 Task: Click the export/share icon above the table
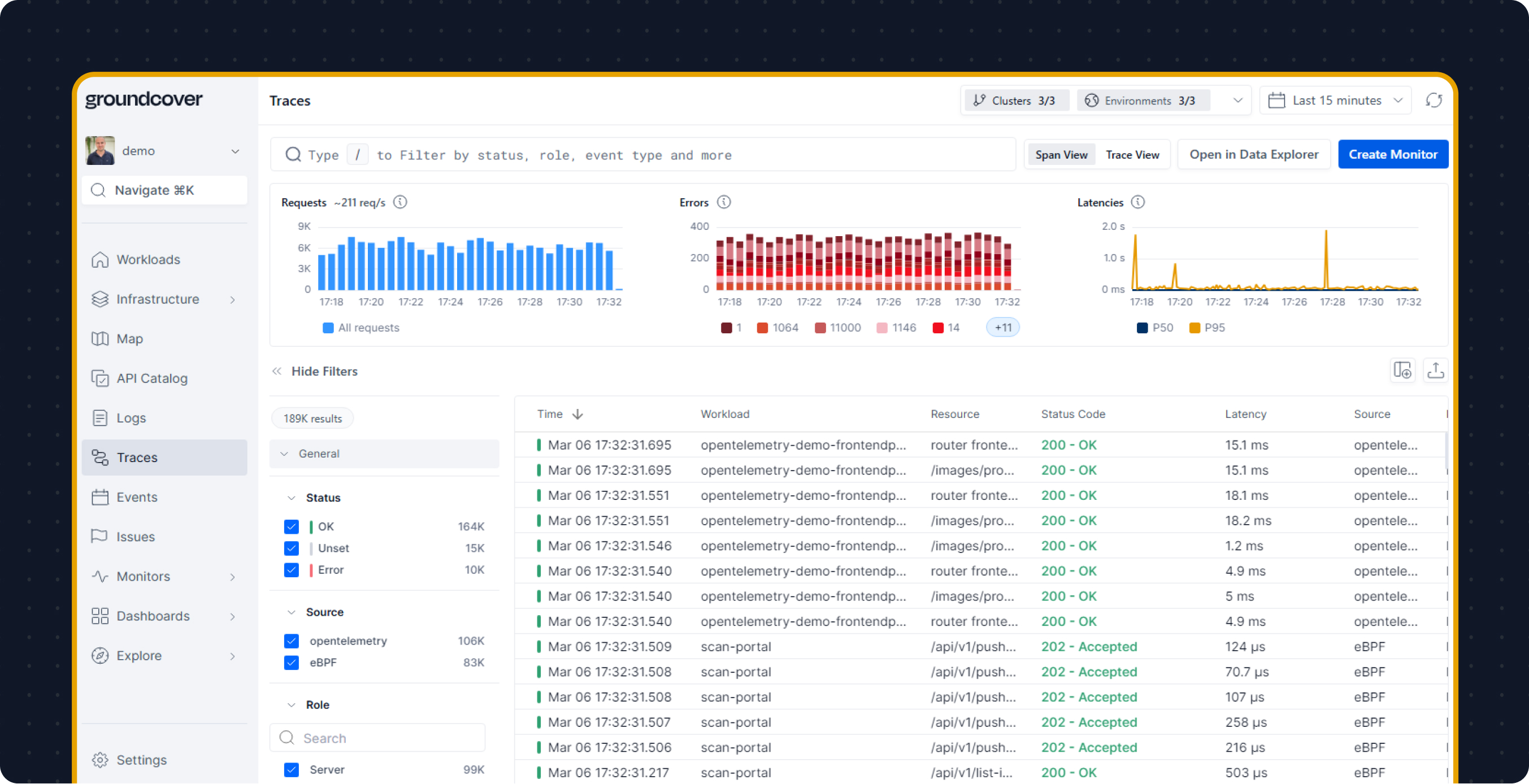[x=1435, y=371]
